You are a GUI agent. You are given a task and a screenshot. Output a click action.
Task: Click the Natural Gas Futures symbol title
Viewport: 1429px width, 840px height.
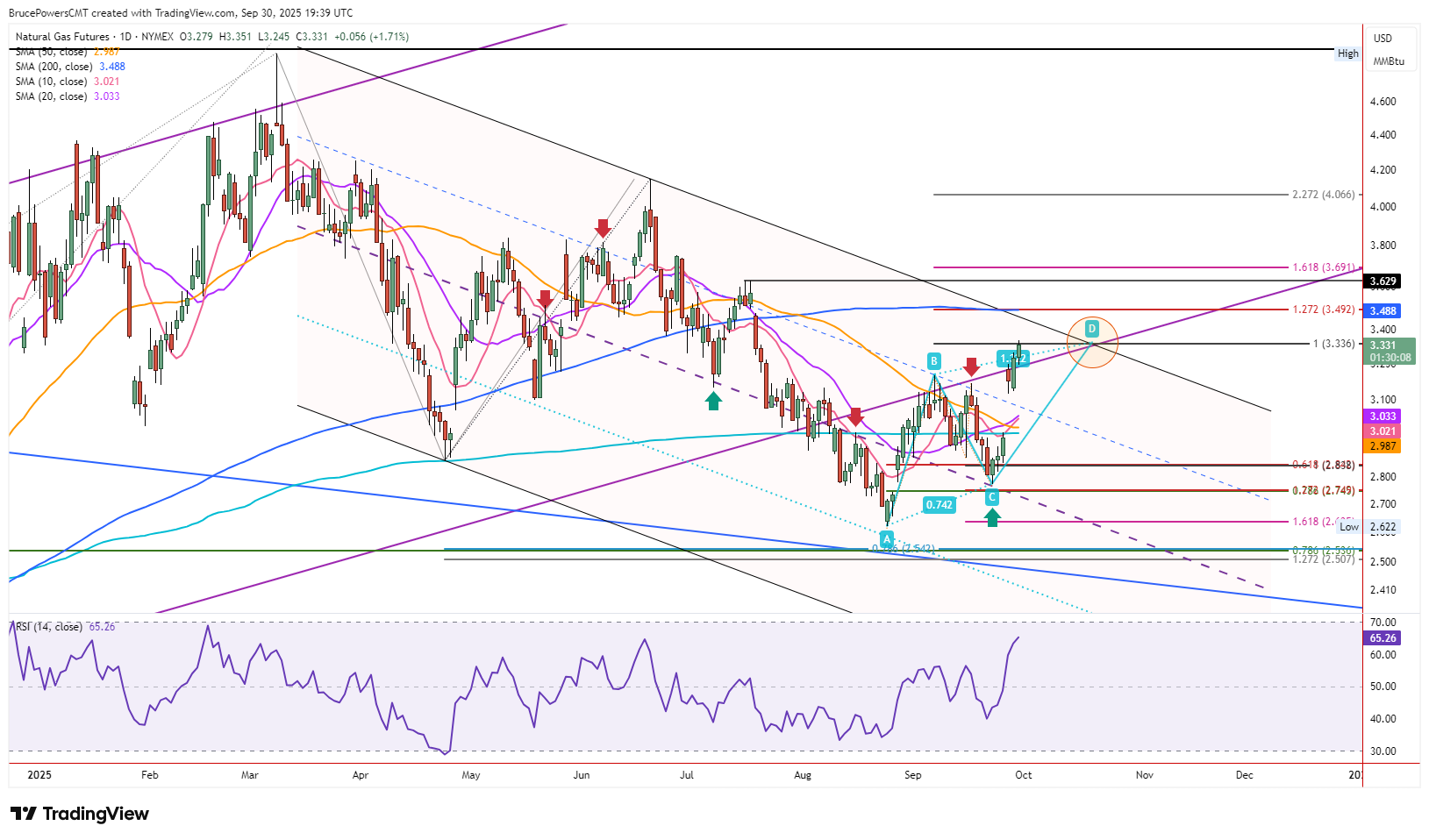pyautogui.click(x=62, y=37)
